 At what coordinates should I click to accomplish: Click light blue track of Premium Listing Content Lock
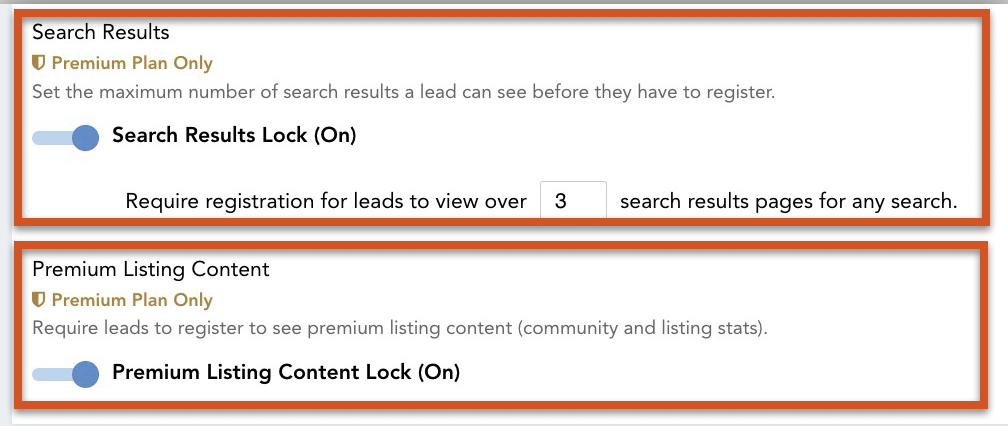coord(51,375)
